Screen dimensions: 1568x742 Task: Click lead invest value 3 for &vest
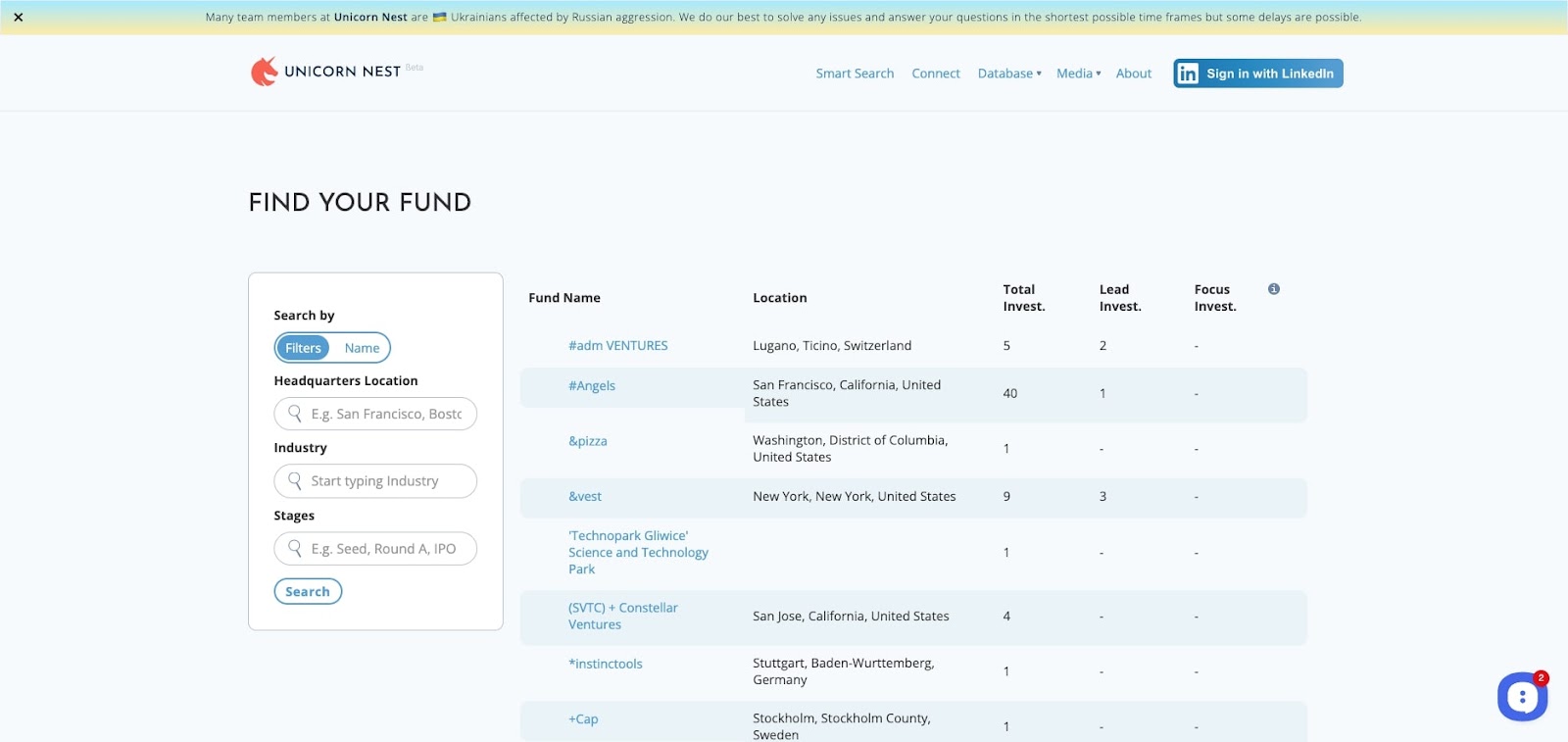[x=1102, y=497]
